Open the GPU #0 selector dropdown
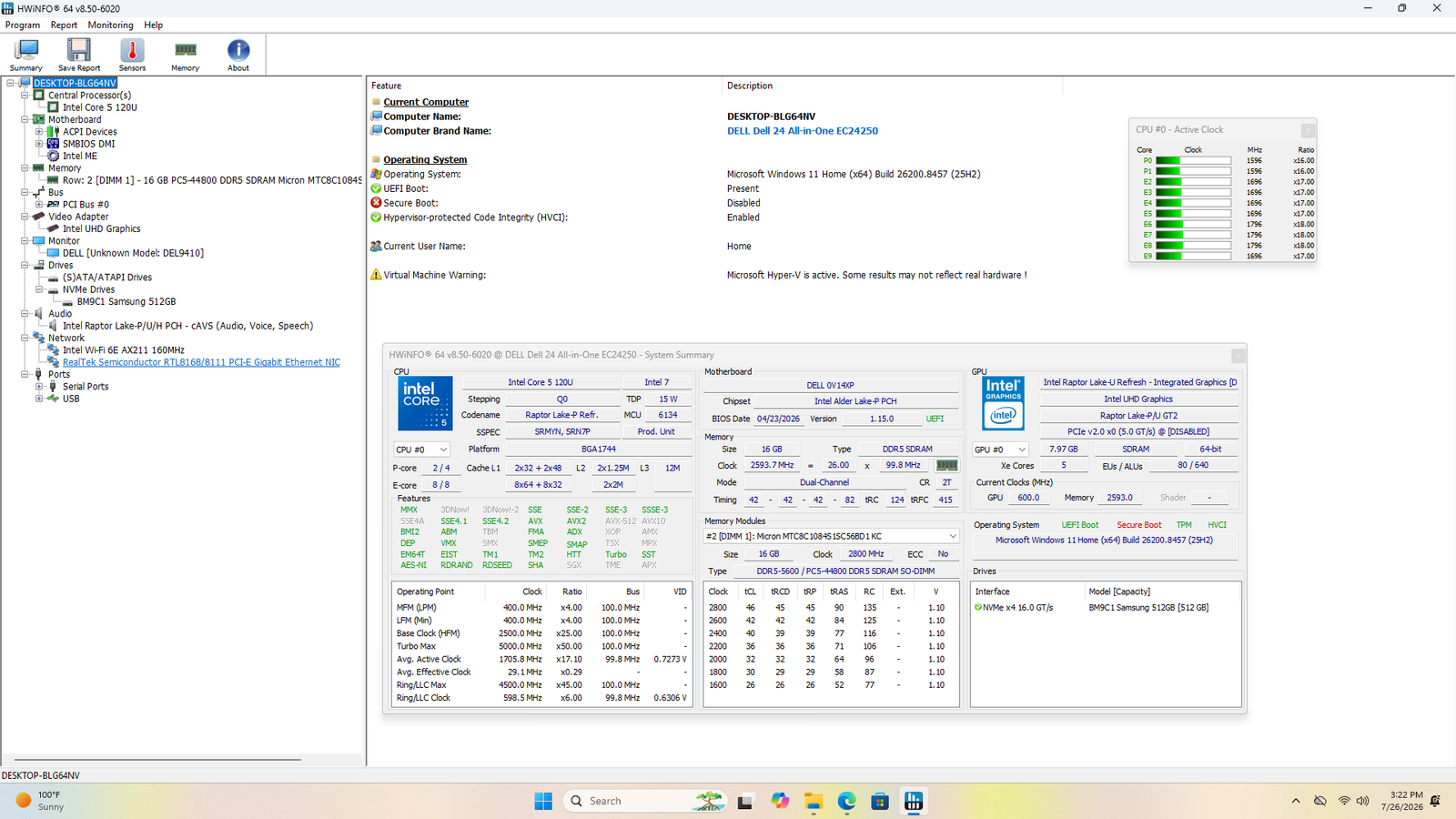Viewport: 1456px width, 819px height. click(x=1000, y=450)
